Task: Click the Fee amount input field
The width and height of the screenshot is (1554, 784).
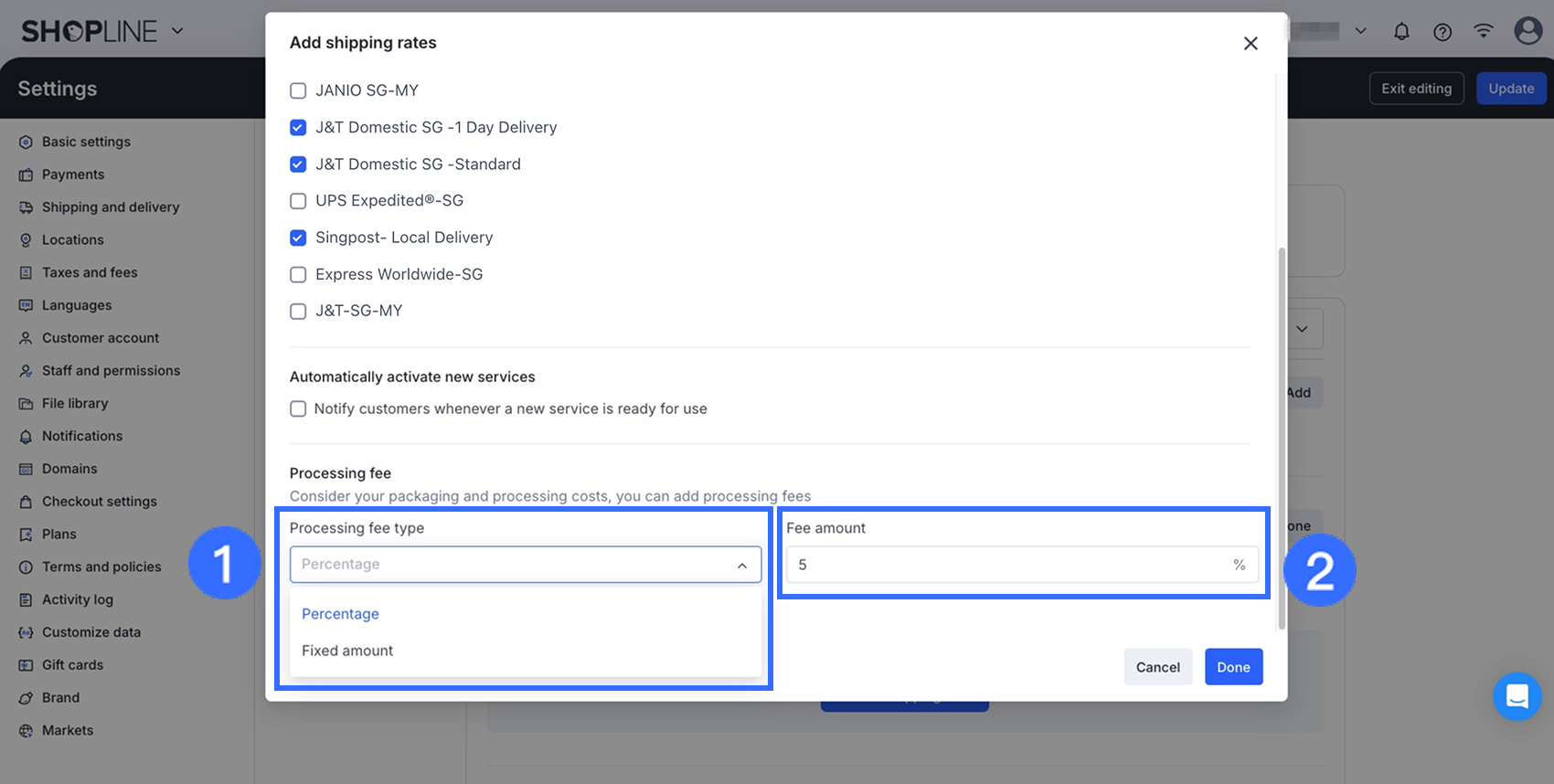Action: pos(1022,565)
